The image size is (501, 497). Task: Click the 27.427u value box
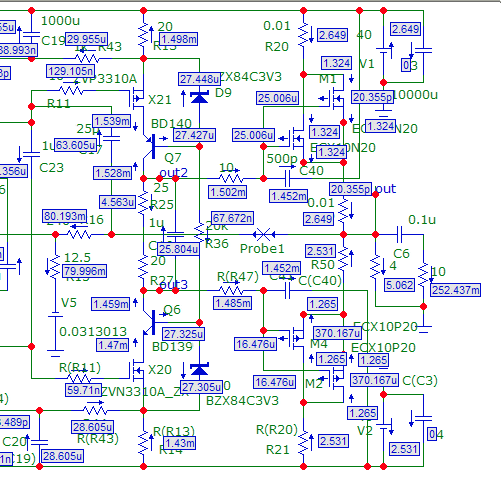(194, 135)
